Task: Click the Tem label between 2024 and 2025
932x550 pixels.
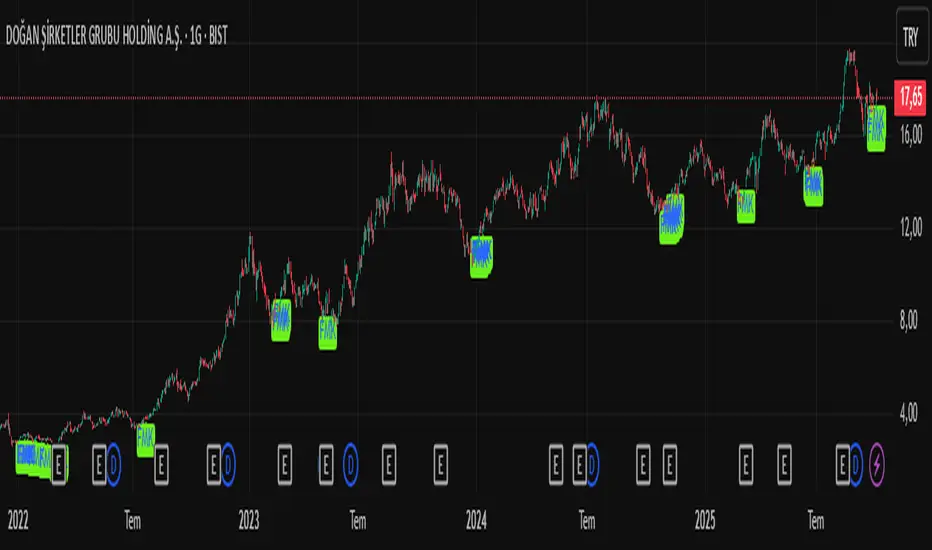Action: click(587, 521)
